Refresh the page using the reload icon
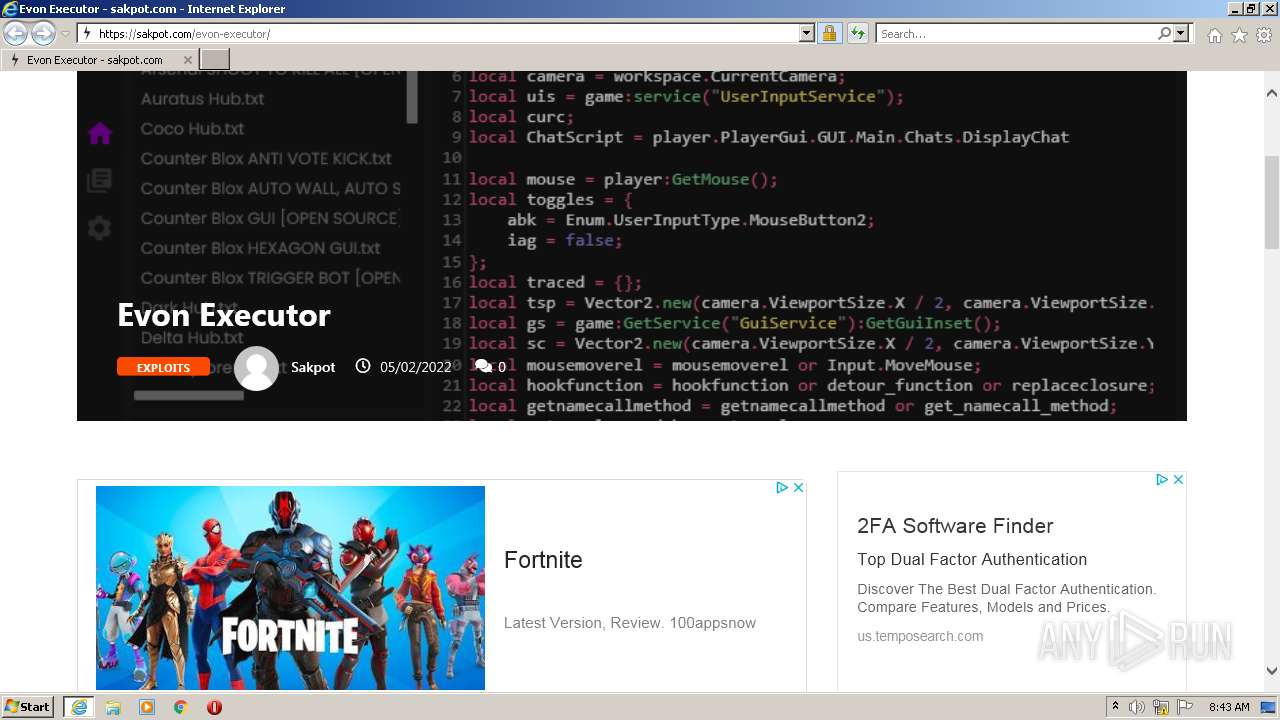Viewport: 1280px width, 720px height. point(857,34)
